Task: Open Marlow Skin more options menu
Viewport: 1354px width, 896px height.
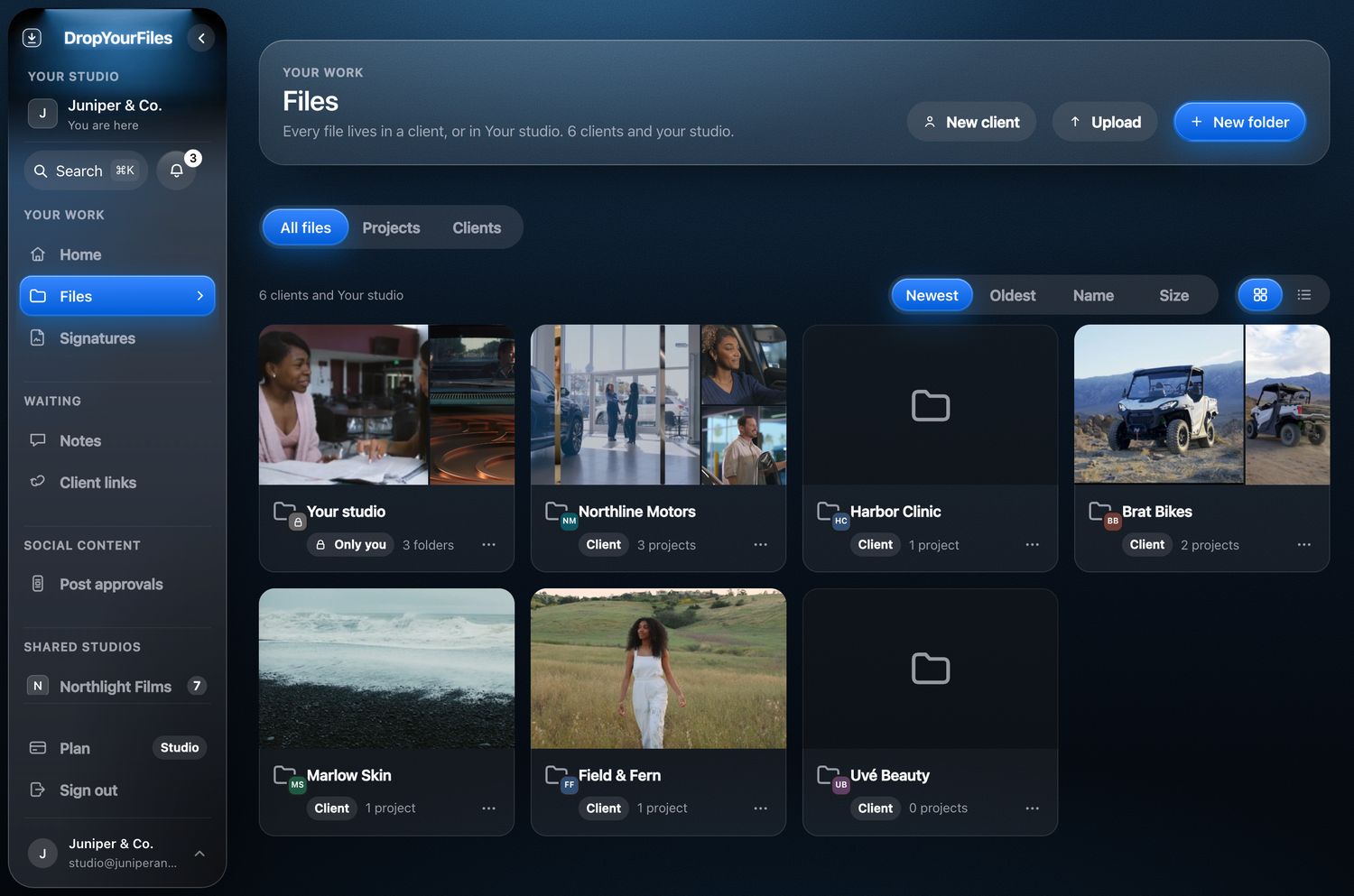Action: (489, 808)
